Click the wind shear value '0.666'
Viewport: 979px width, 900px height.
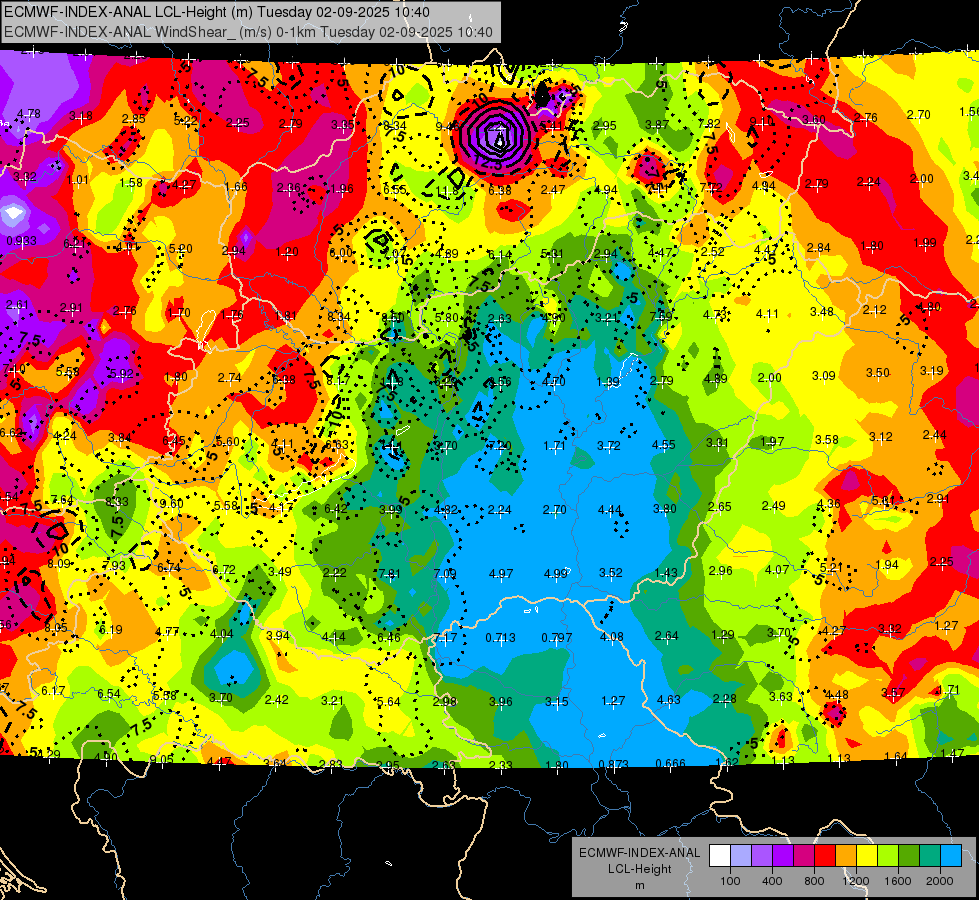point(671,763)
